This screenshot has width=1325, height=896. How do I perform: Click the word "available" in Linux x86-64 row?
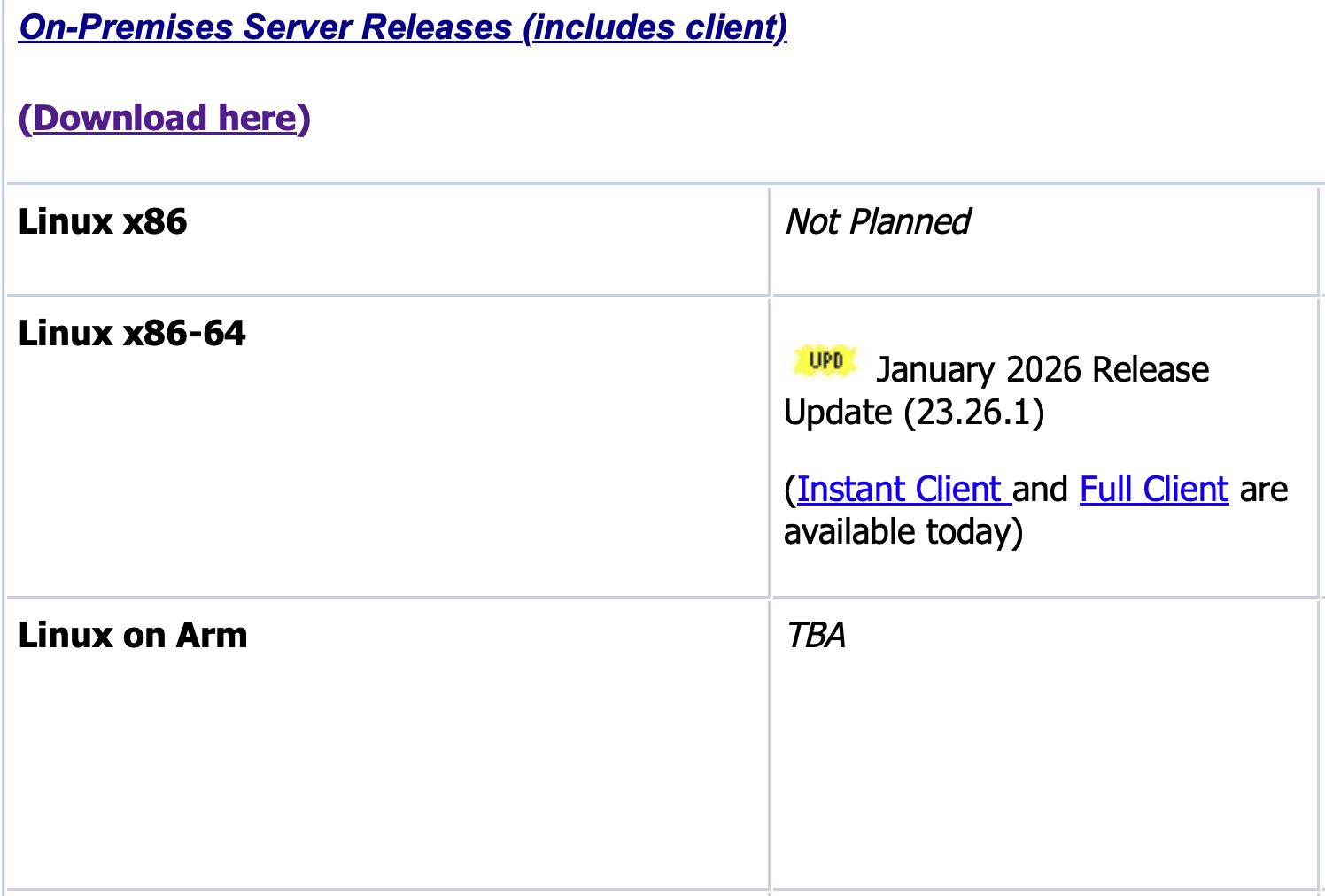(x=849, y=532)
